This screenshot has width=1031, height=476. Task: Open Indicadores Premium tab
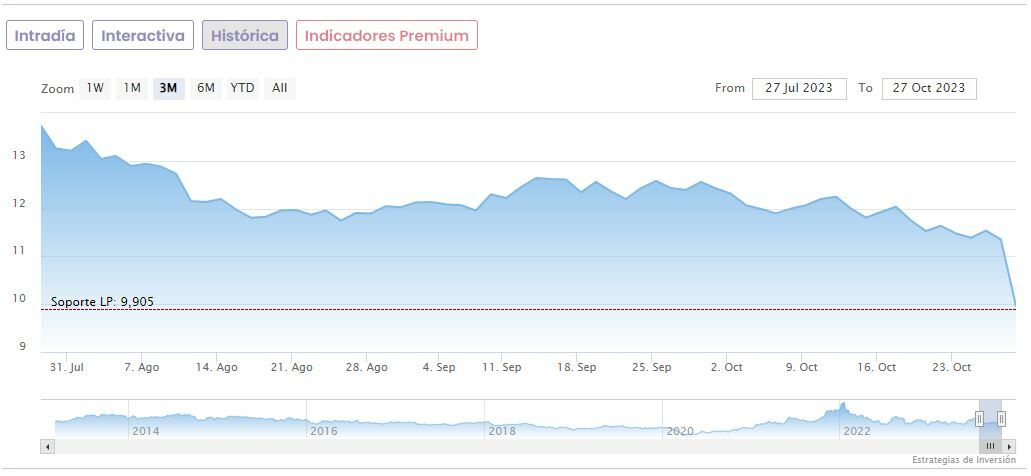click(386, 36)
